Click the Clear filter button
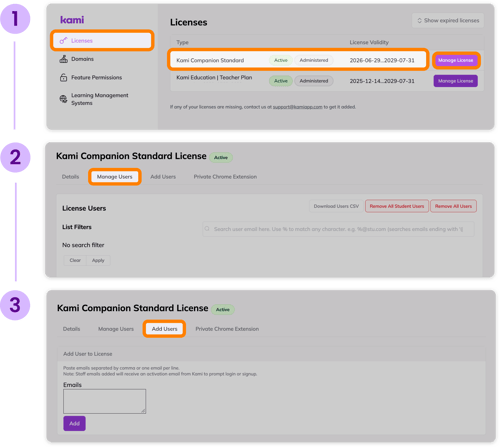 [75, 260]
